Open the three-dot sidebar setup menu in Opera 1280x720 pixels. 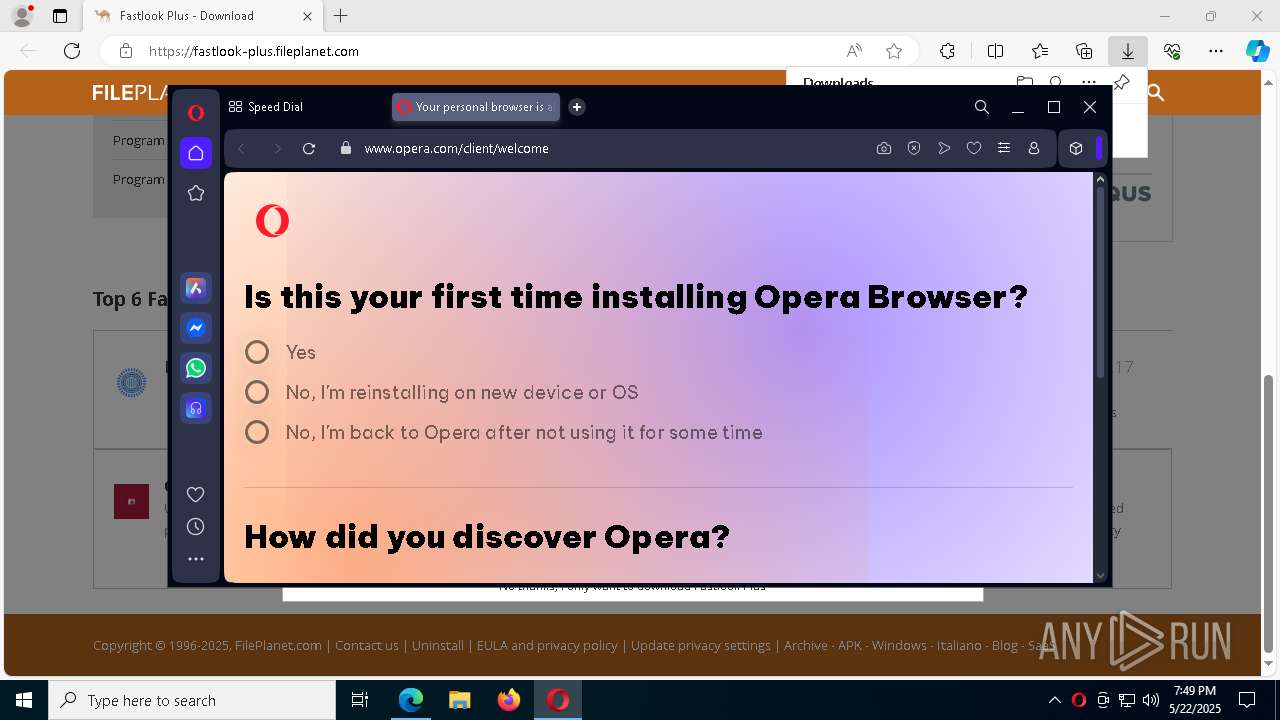click(196, 559)
